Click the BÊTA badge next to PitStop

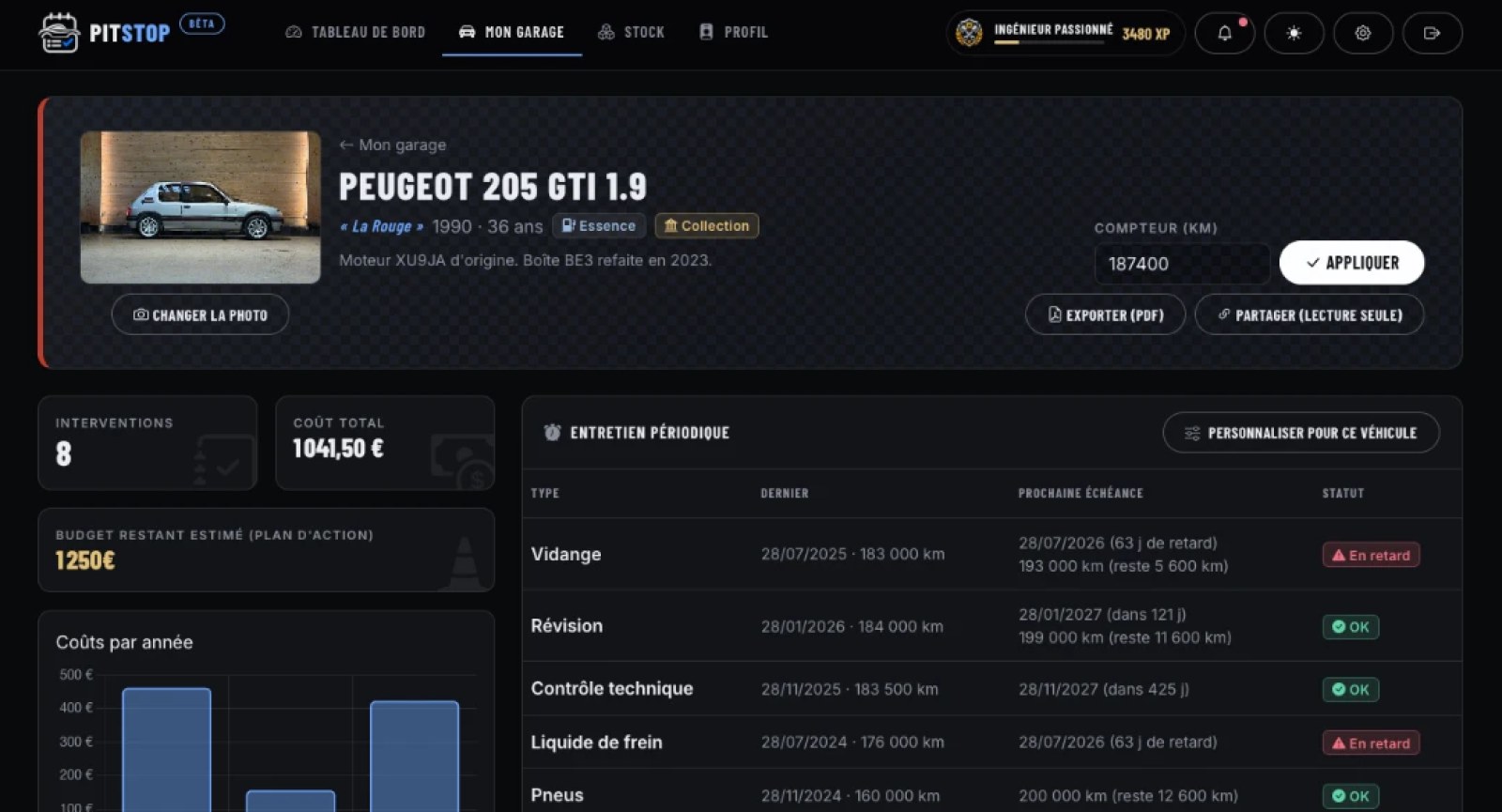coord(202,23)
